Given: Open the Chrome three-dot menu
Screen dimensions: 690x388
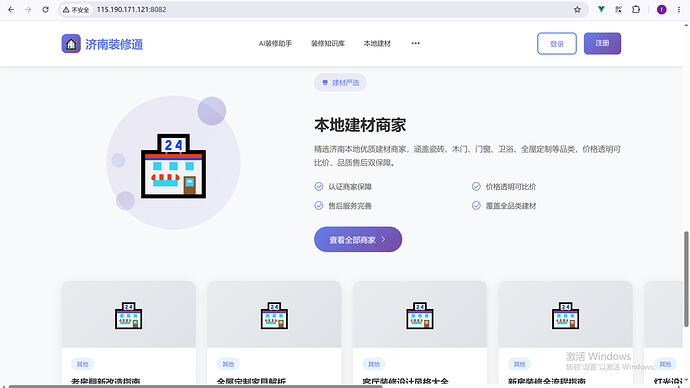Looking at the screenshot, I should tap(679, 9).
